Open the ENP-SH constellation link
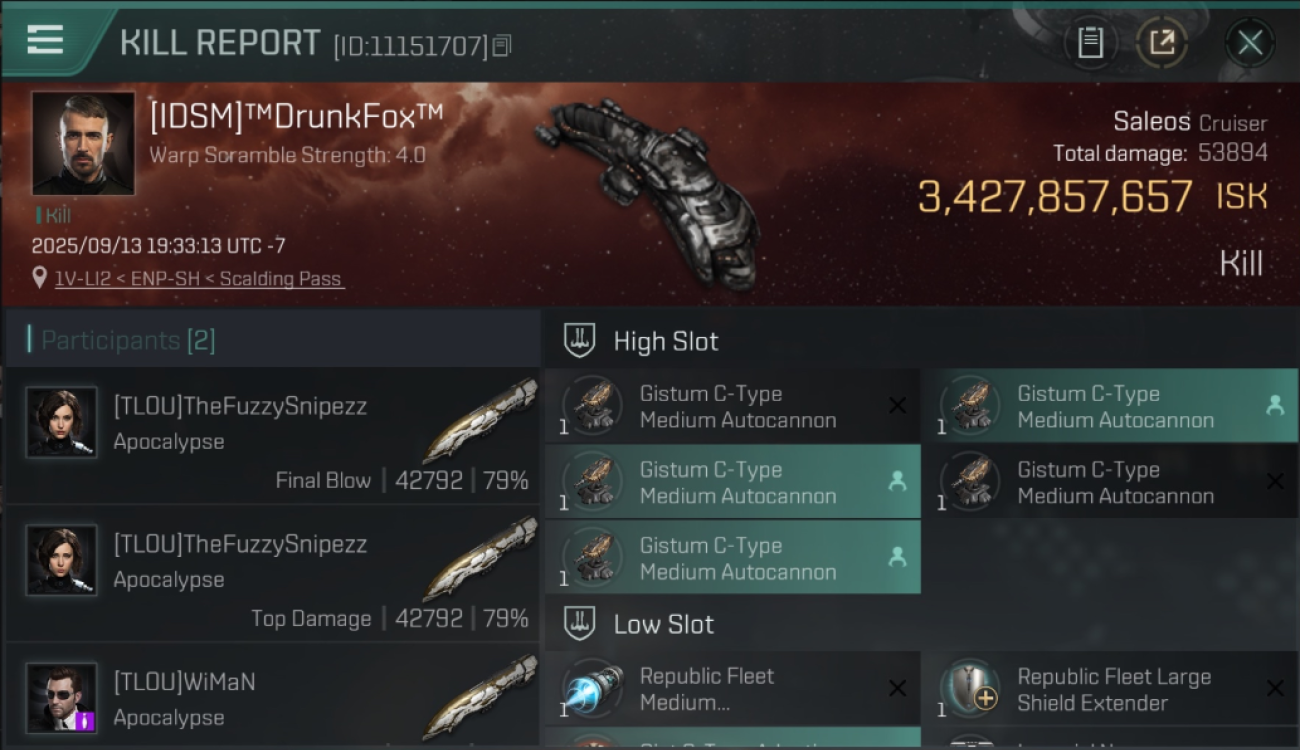The height and width of the screenshot is (750, 1300). pyautogui.click(x=162, y=279)
